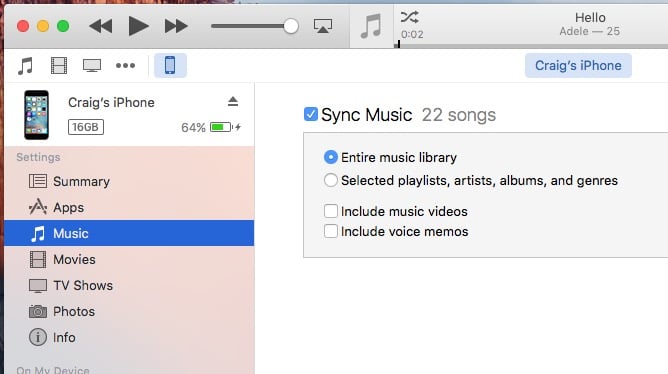Uncheck the Sync Music checkbox

click(x=311, y=114)
